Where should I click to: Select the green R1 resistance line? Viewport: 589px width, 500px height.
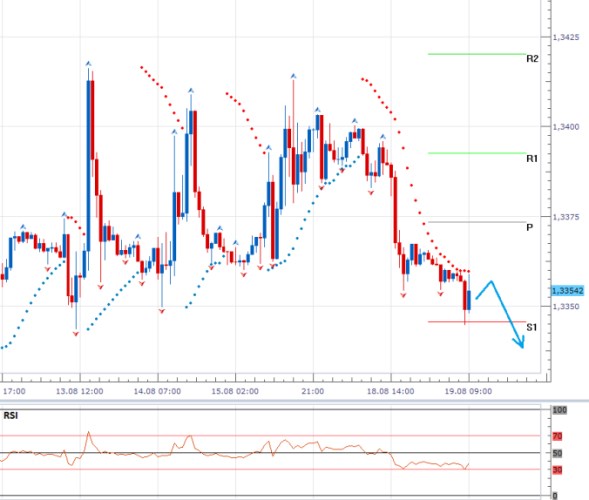coord(477,153)
